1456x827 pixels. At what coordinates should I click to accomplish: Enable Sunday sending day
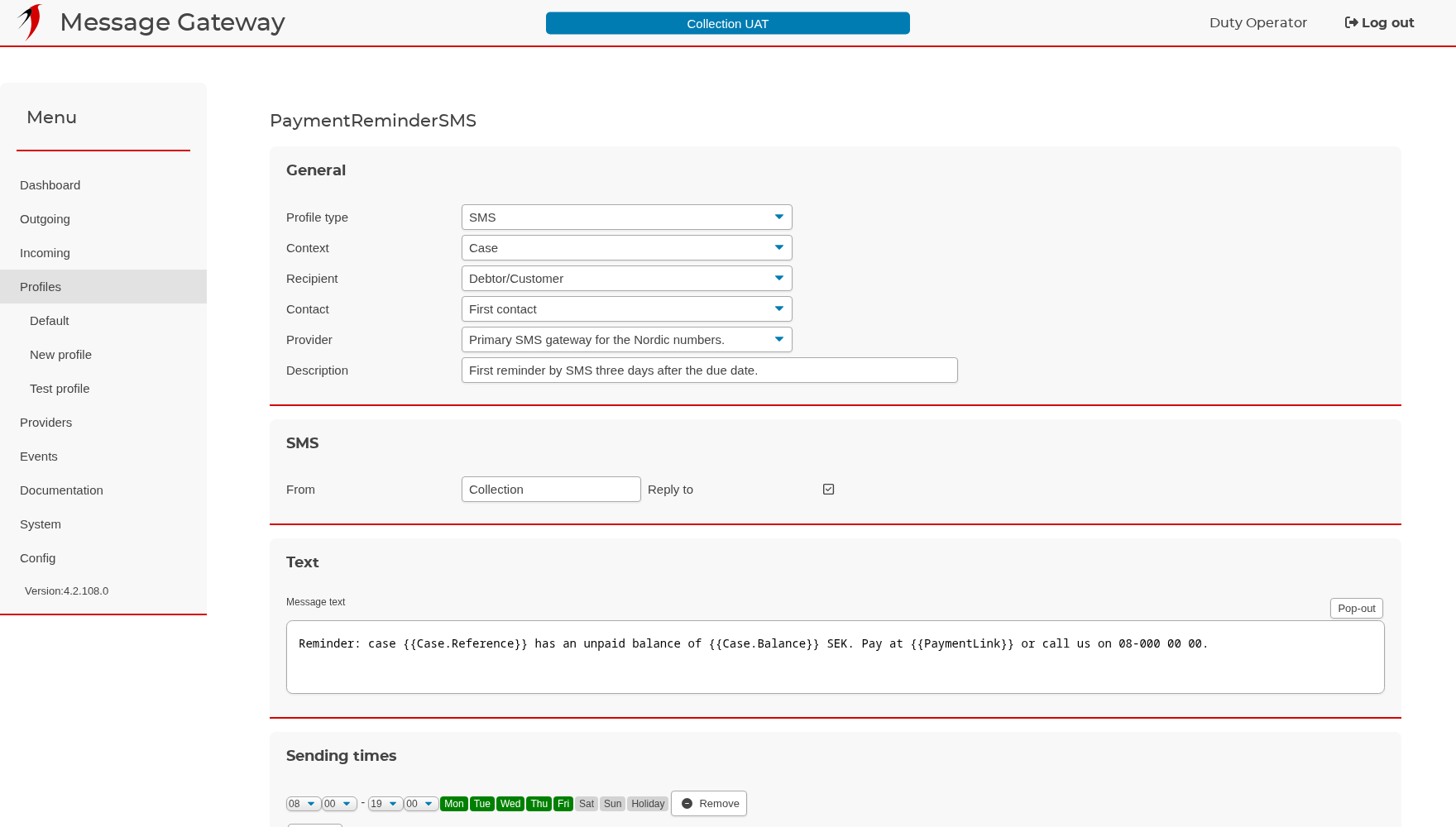pos(612,804)
